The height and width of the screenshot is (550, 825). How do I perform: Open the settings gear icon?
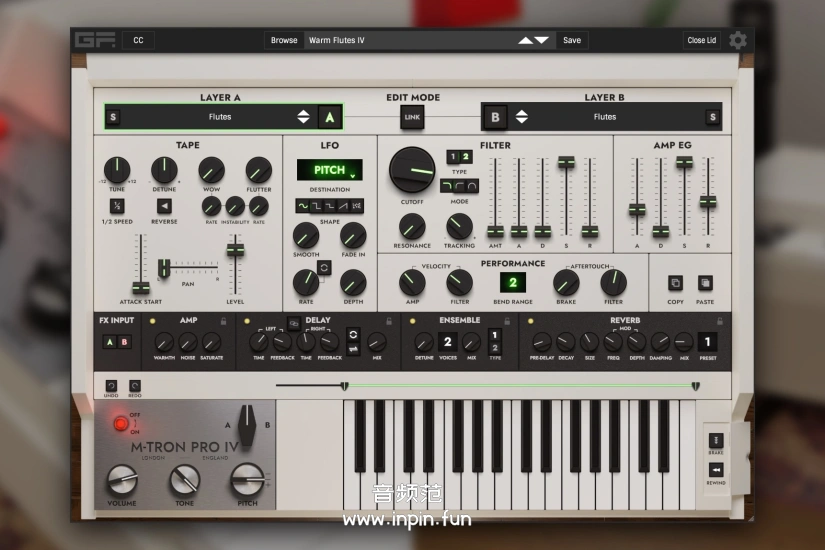click(x=738, y=40)
